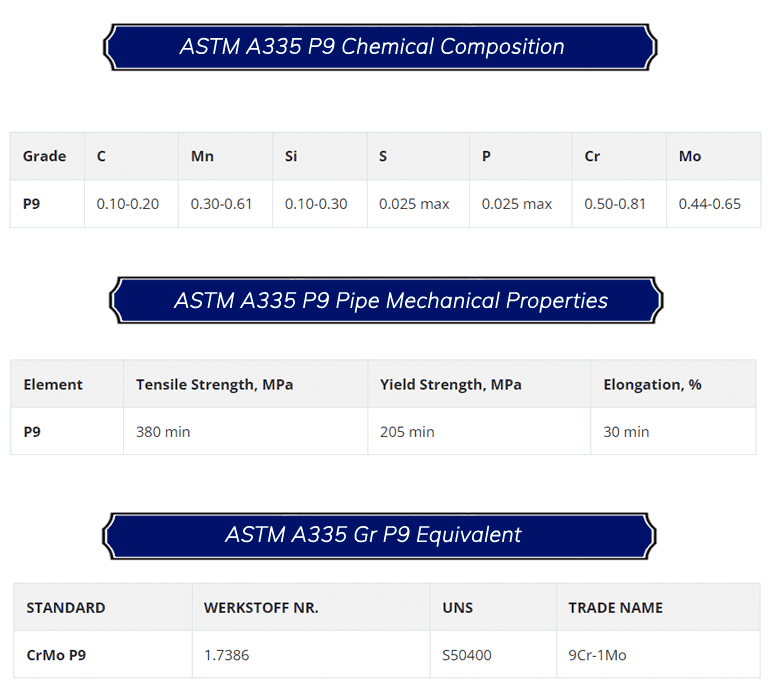
Task: Select the molybdenum value 0.44-0.65
Action: tap(709, 204)
